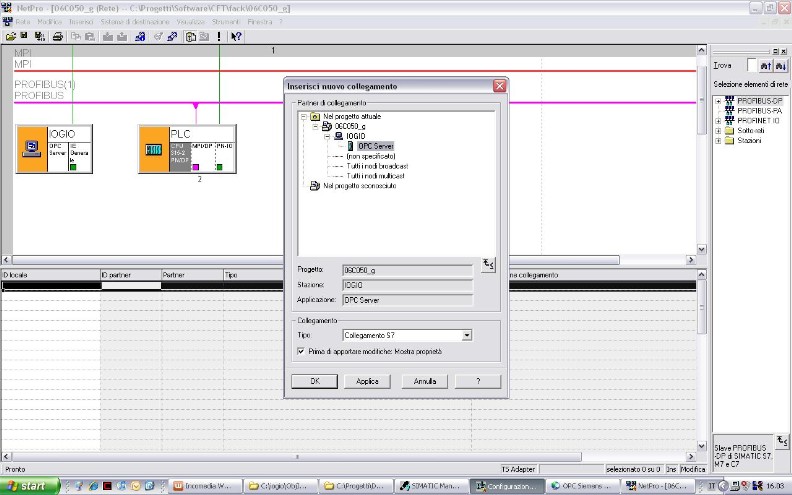Click the dialog's tree toggle icon beside Progetto

point(488,264)
